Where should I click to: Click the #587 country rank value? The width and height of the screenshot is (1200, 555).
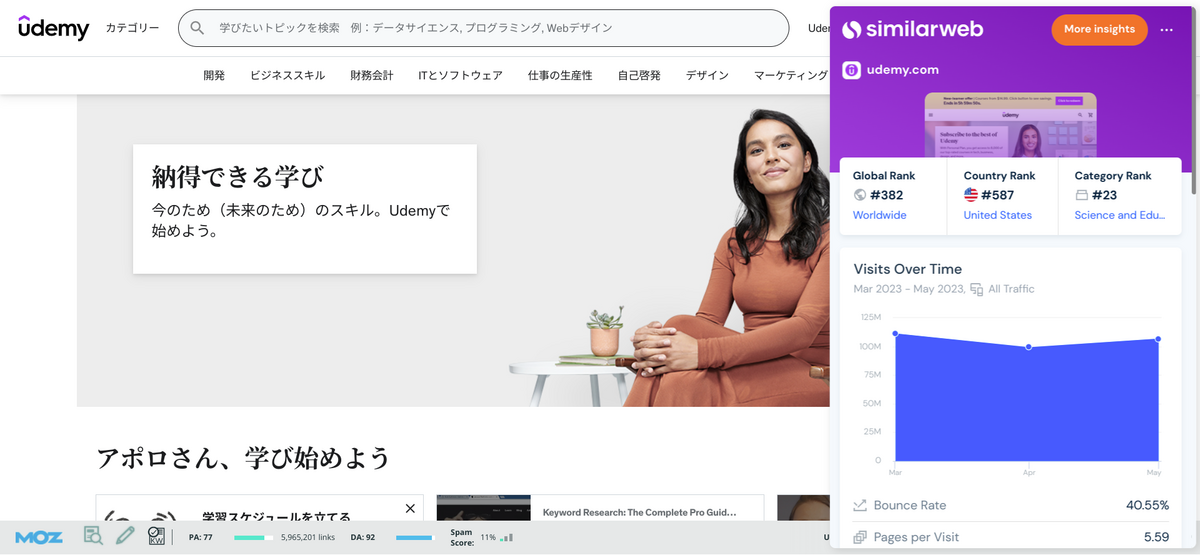(x=999, y=195)
